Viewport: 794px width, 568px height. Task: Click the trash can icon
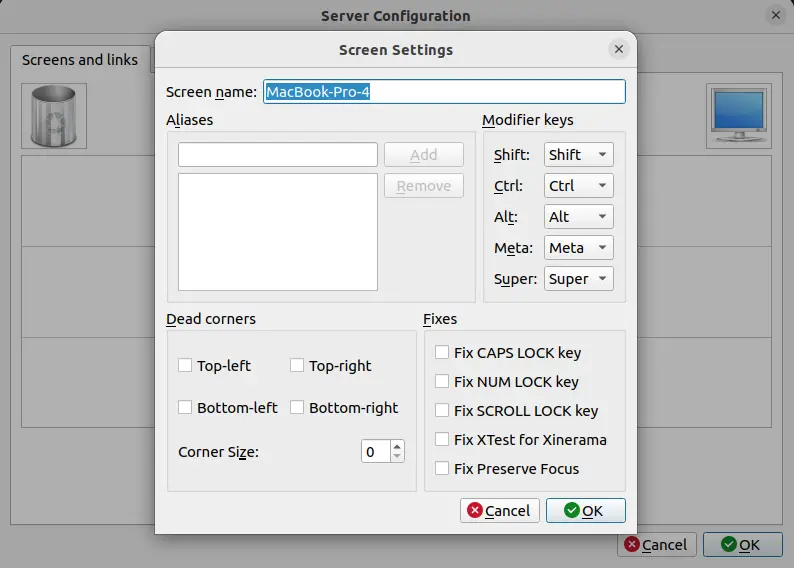click(54, 116)
